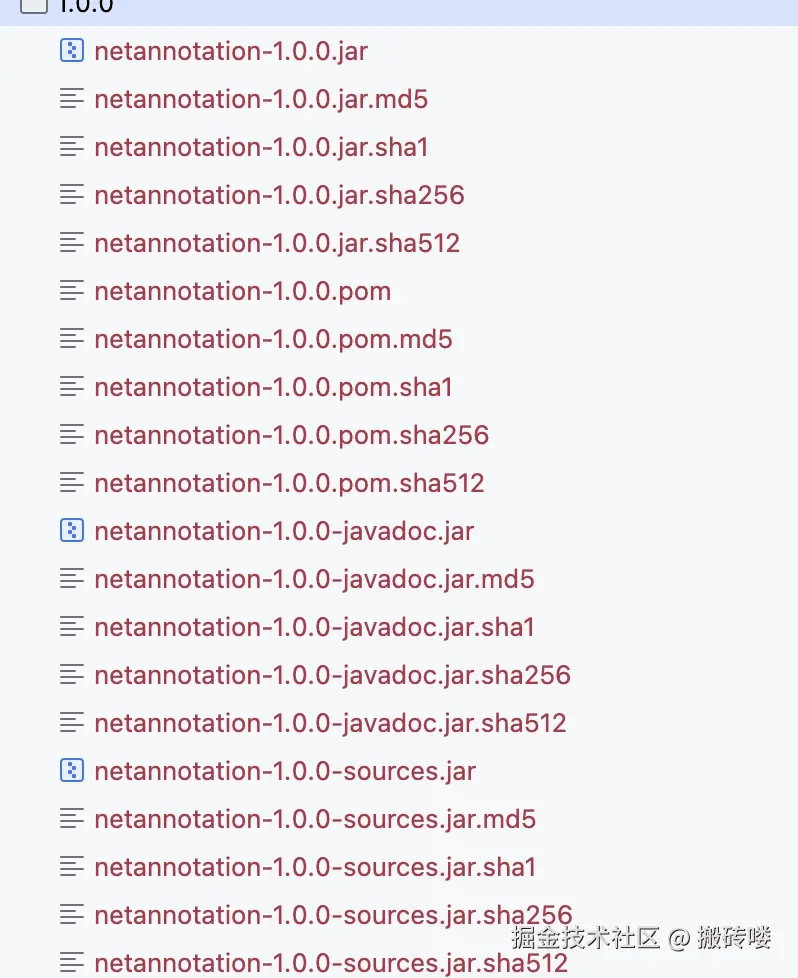Open netannotation-1.0.0.jar.sha256 file
Viewport: 798px width, 978px height.
pos(279,195)
